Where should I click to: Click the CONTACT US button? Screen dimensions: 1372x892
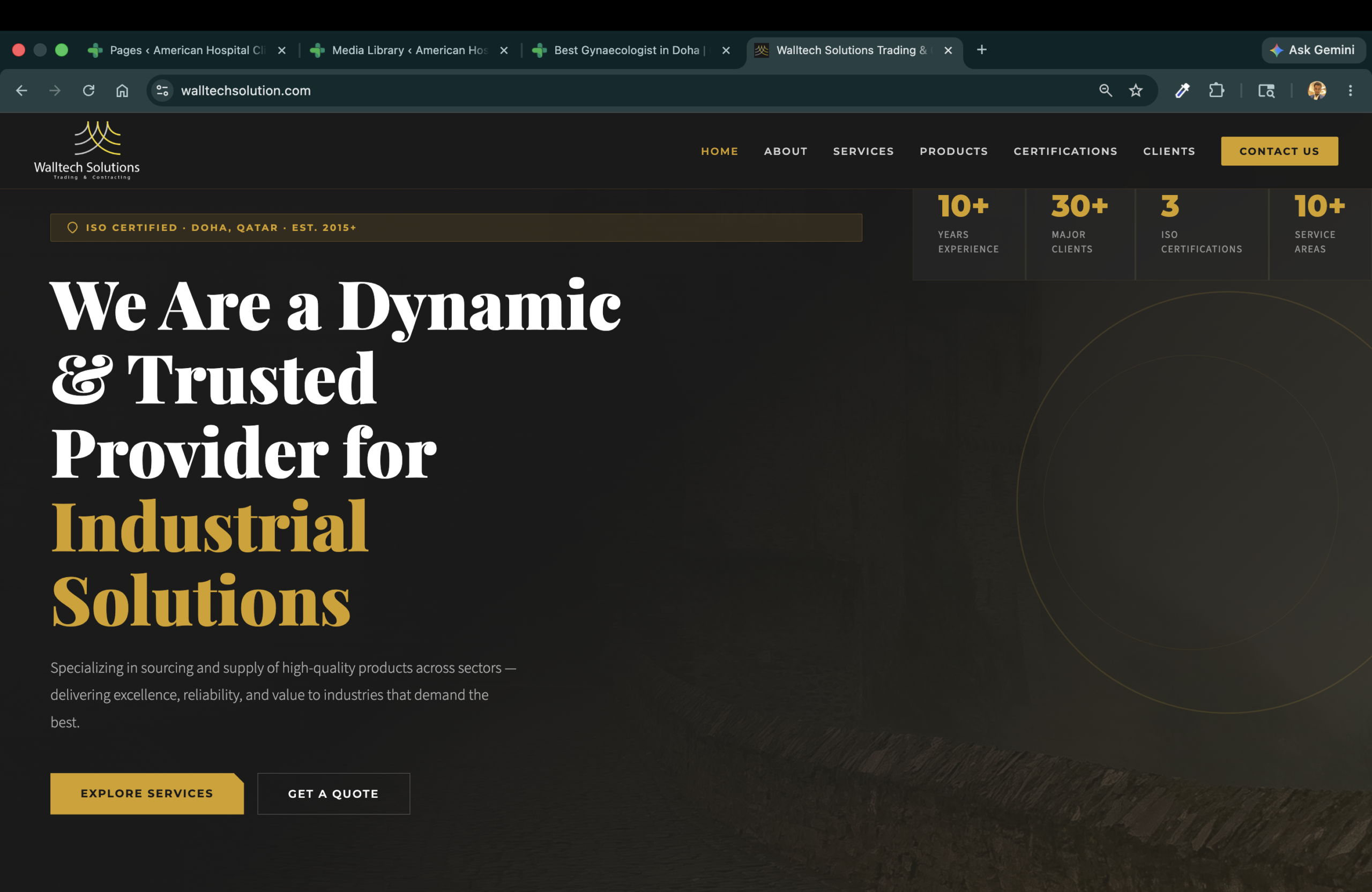click(x=1279, y=151)
